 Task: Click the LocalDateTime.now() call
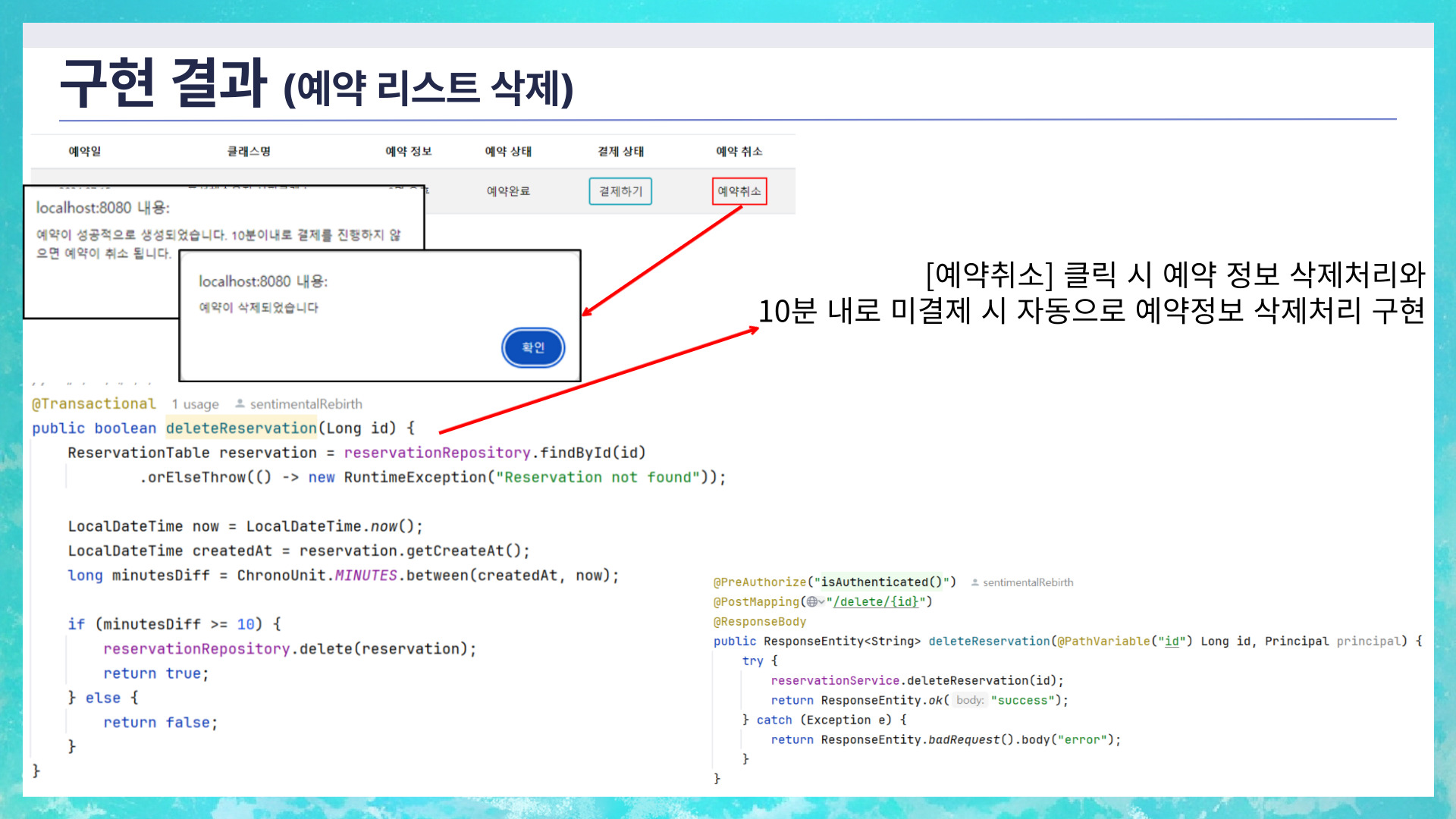pyautogui.click(x=334, y=526)
